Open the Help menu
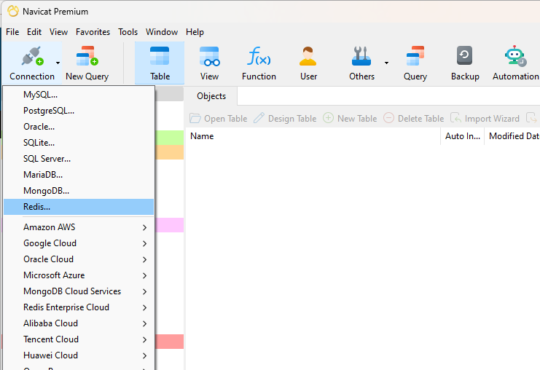 [x=195, y=32]
